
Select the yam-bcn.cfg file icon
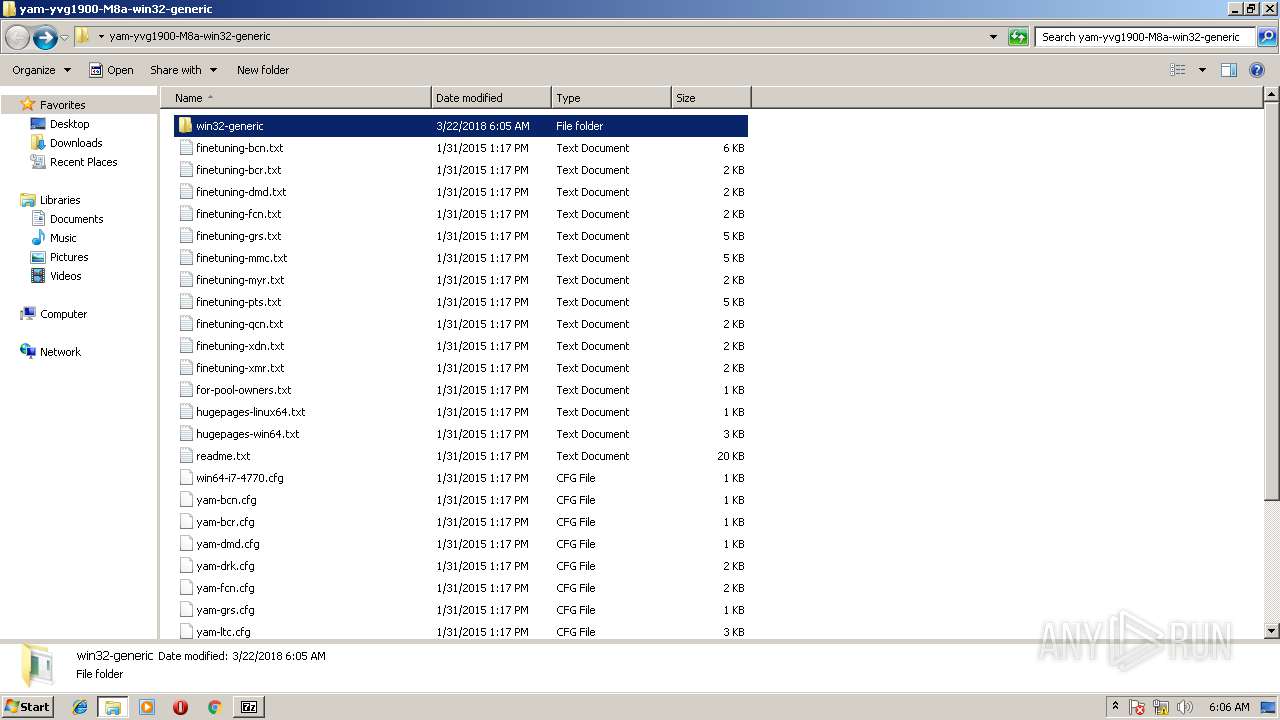(x=185, y=500)
